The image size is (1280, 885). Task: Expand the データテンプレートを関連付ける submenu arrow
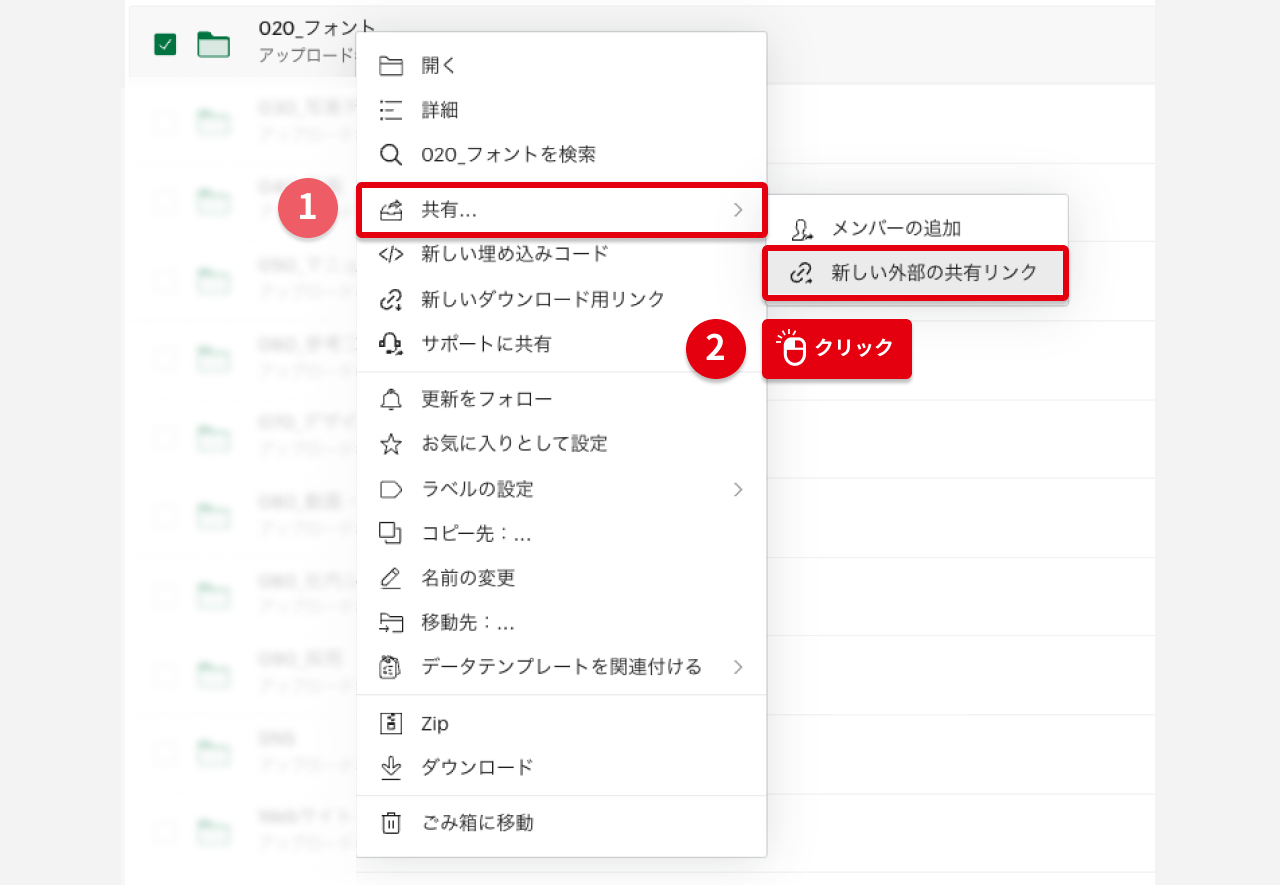738,667
